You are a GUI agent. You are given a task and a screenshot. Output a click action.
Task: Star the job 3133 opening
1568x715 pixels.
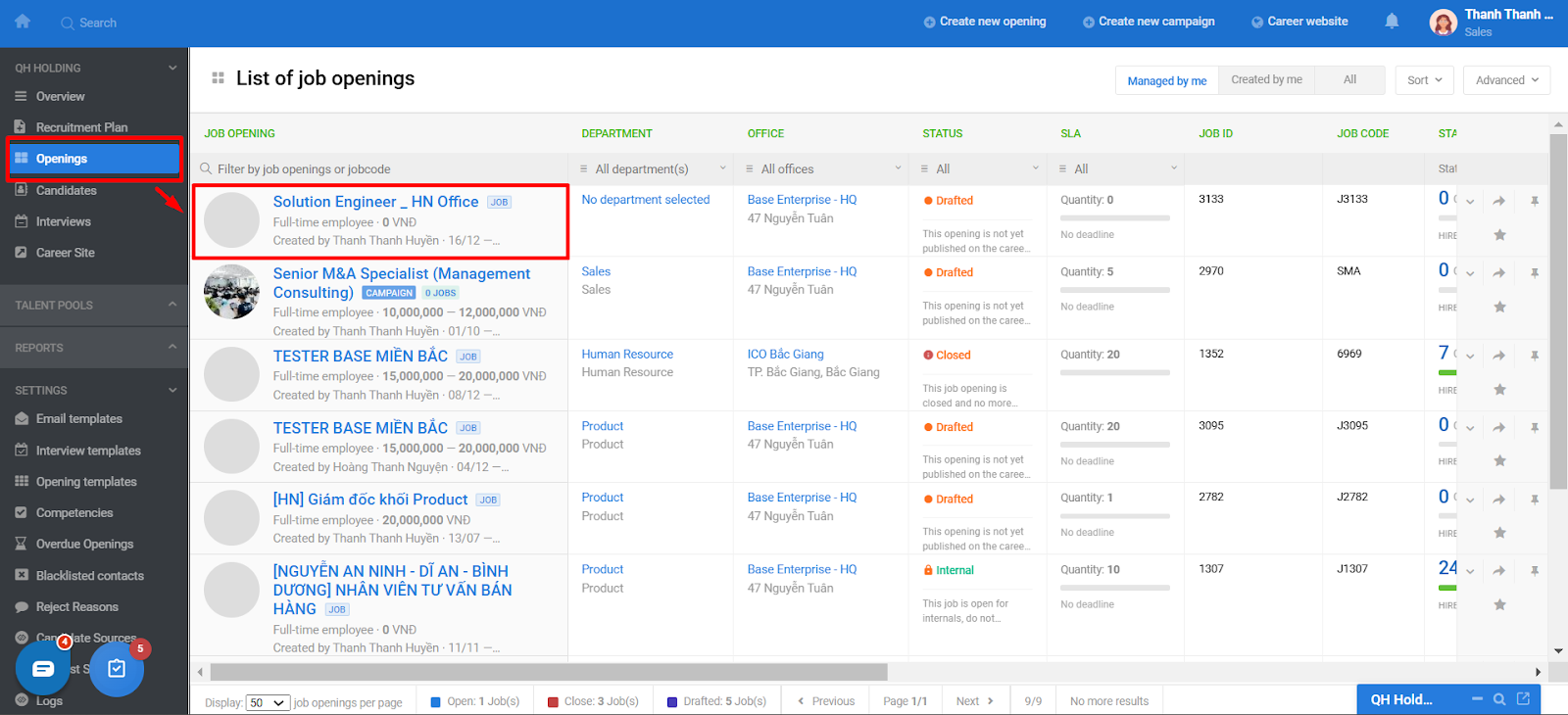click(1499, 235)
